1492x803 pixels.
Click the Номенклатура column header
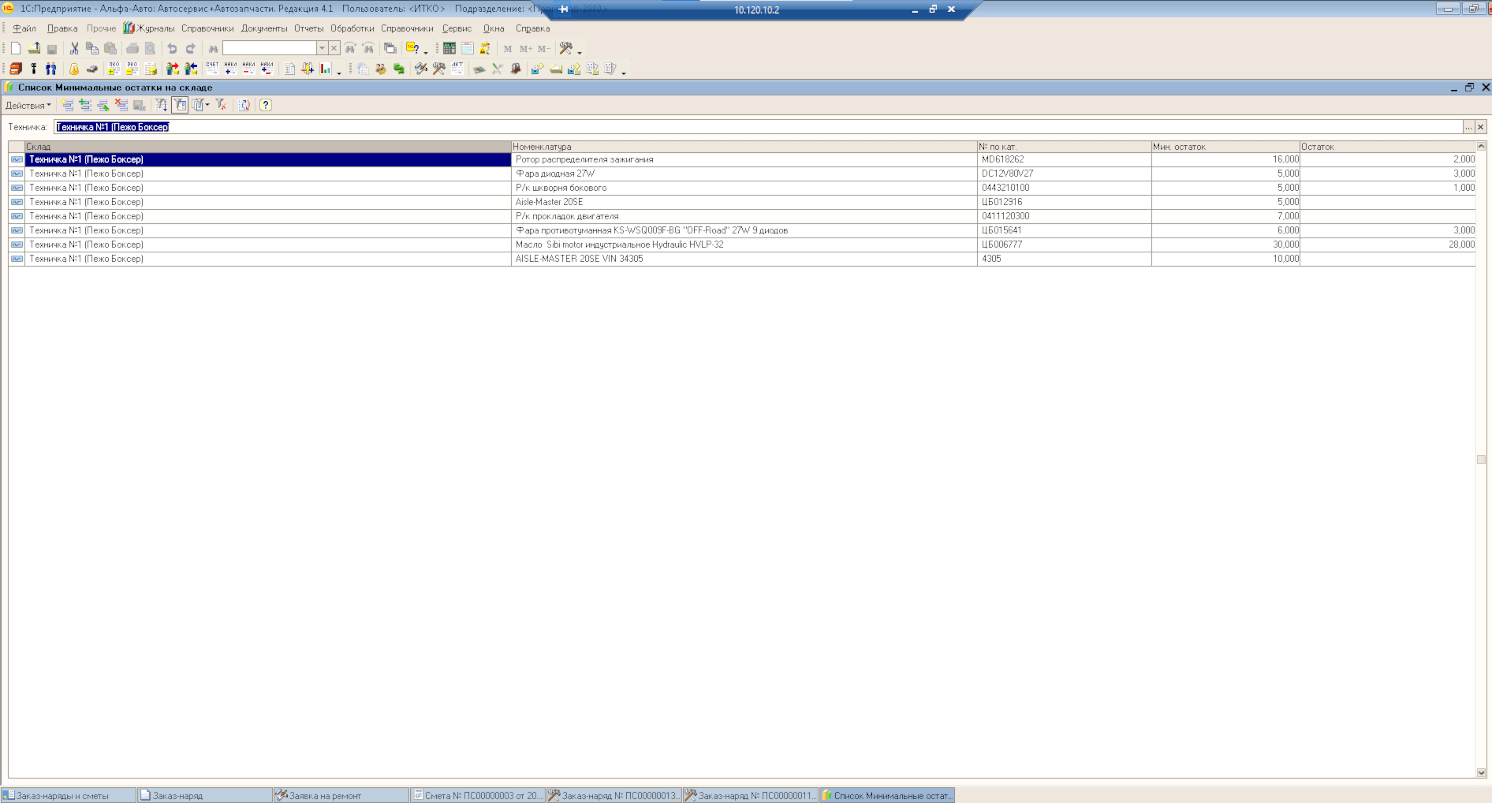pos(743,147)
